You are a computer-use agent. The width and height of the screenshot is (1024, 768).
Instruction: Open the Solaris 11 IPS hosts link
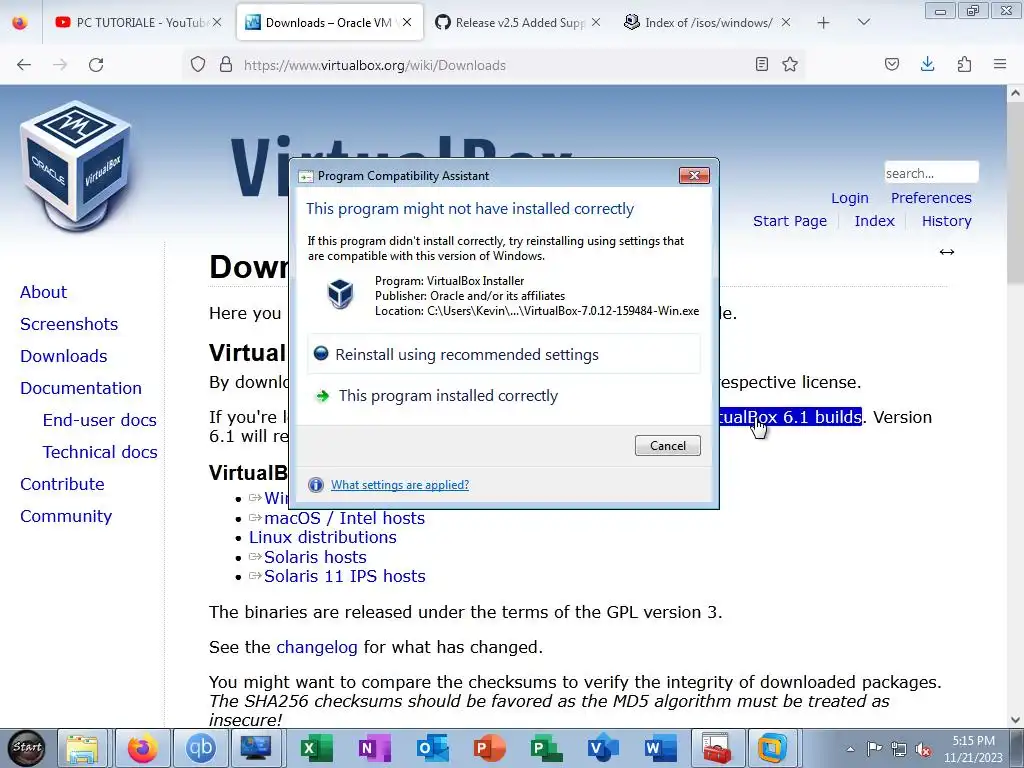(x=344, y=576)
